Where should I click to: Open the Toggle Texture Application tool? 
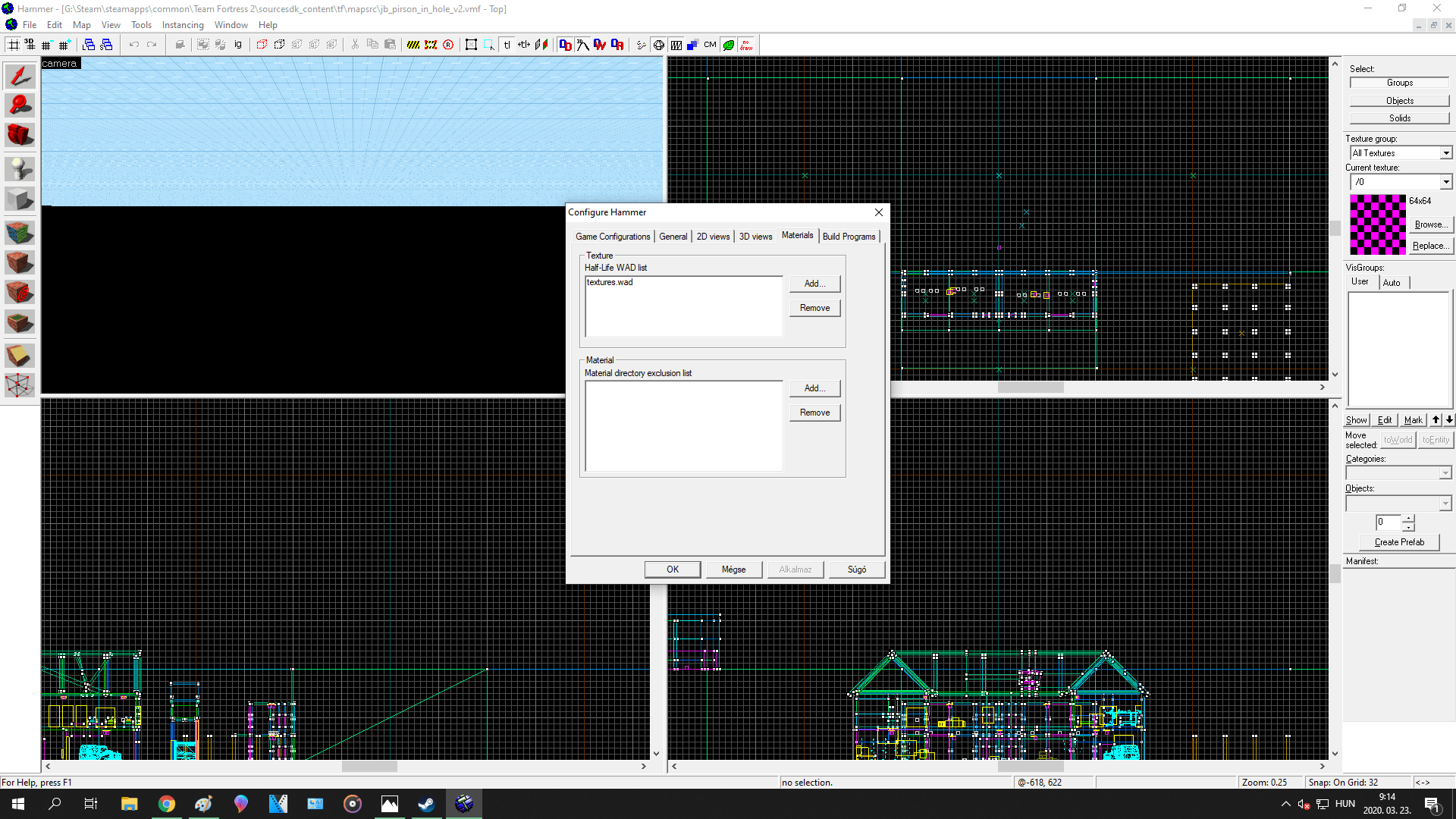click(20, 233)
